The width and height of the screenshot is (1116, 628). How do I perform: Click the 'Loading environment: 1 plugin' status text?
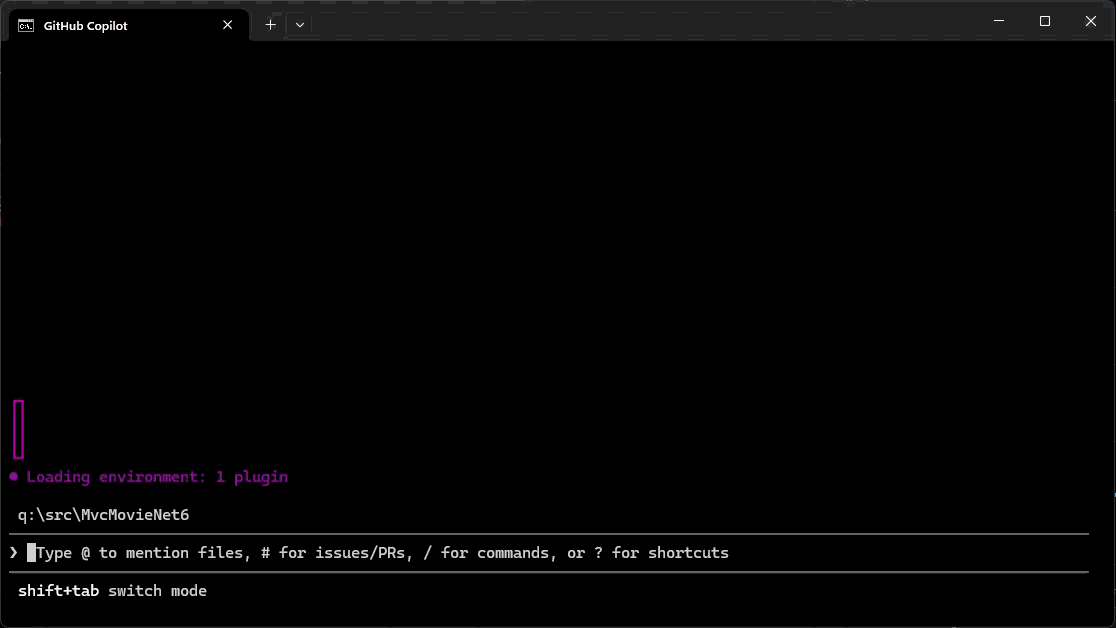[157, 477]
